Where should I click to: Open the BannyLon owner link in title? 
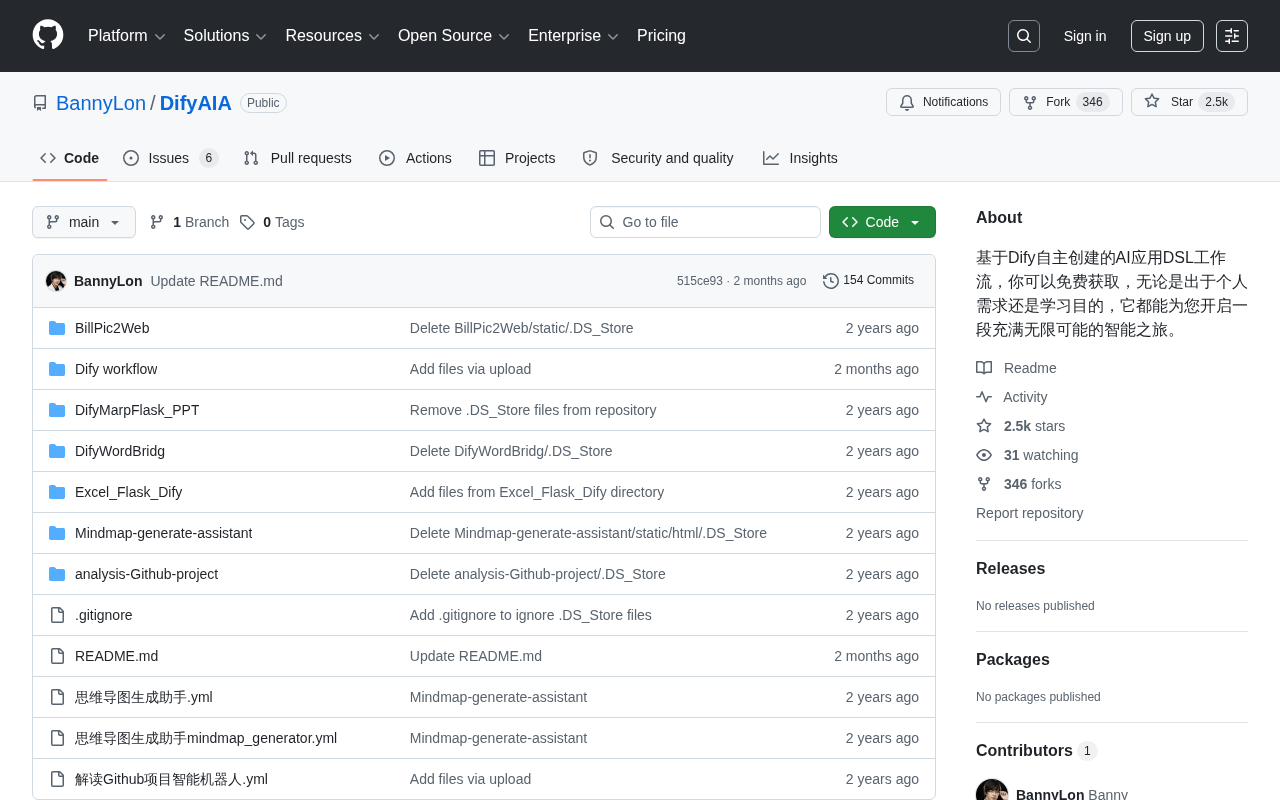[101, 103]
